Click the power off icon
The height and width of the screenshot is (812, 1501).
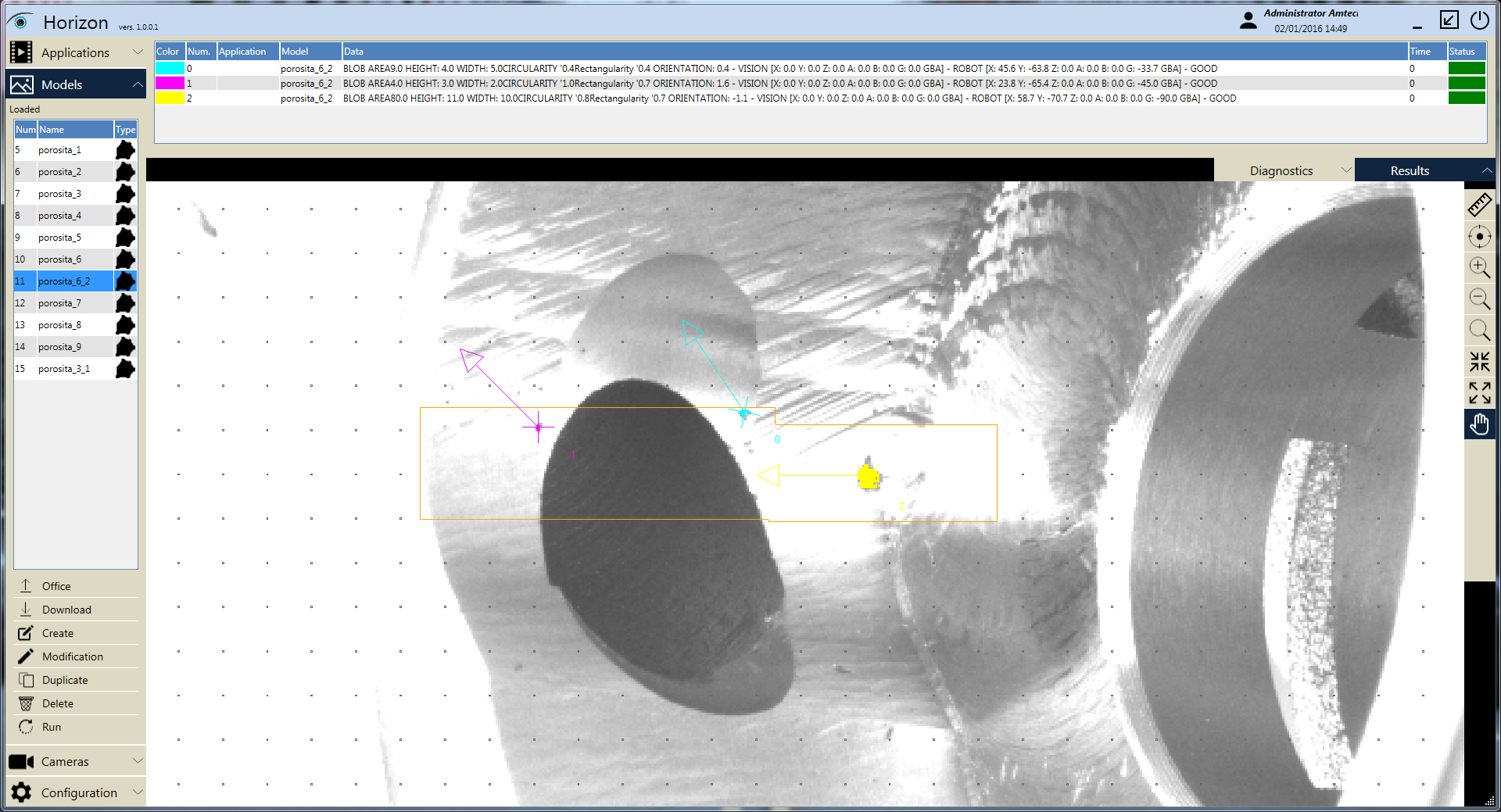click(x=1479, y=20)
